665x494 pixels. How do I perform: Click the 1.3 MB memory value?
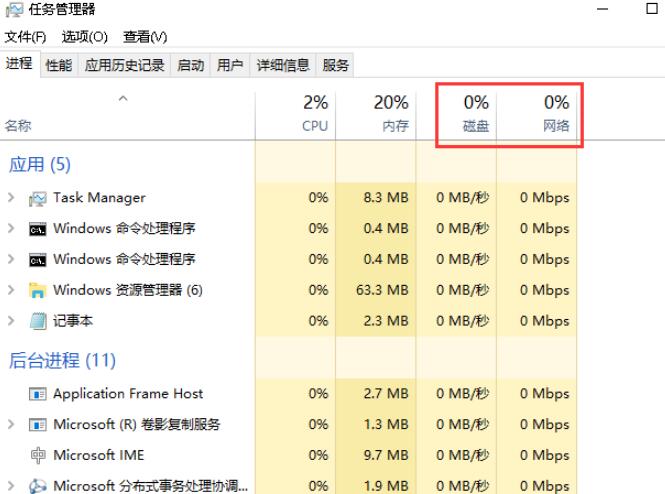click(x=386, y=424)
